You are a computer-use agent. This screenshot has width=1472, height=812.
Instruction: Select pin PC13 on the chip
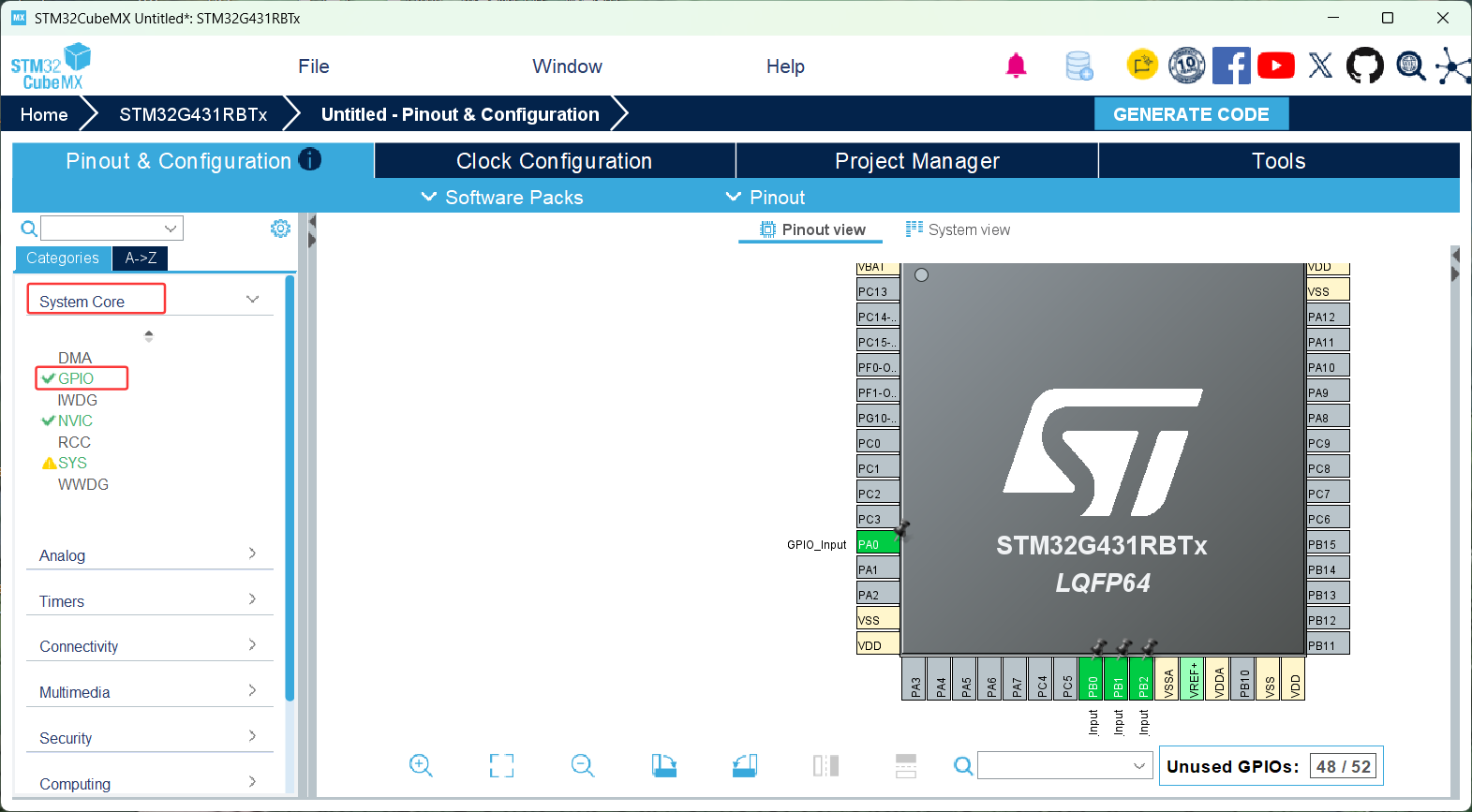coord(878,291)
